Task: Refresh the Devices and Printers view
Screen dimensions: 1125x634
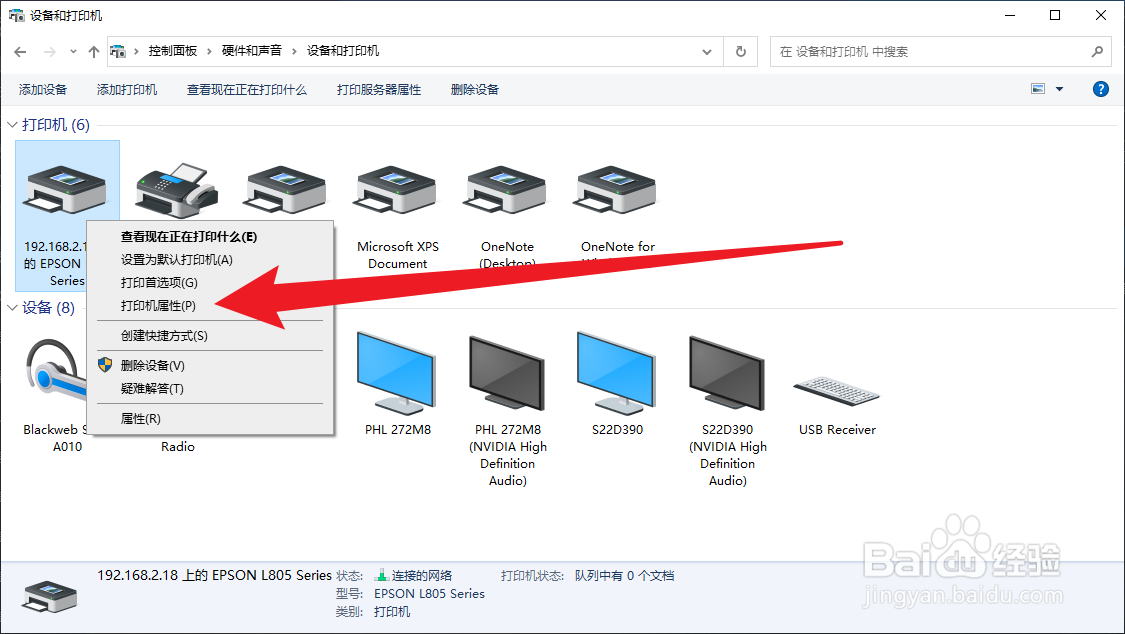Action: (x=740, y=52)
